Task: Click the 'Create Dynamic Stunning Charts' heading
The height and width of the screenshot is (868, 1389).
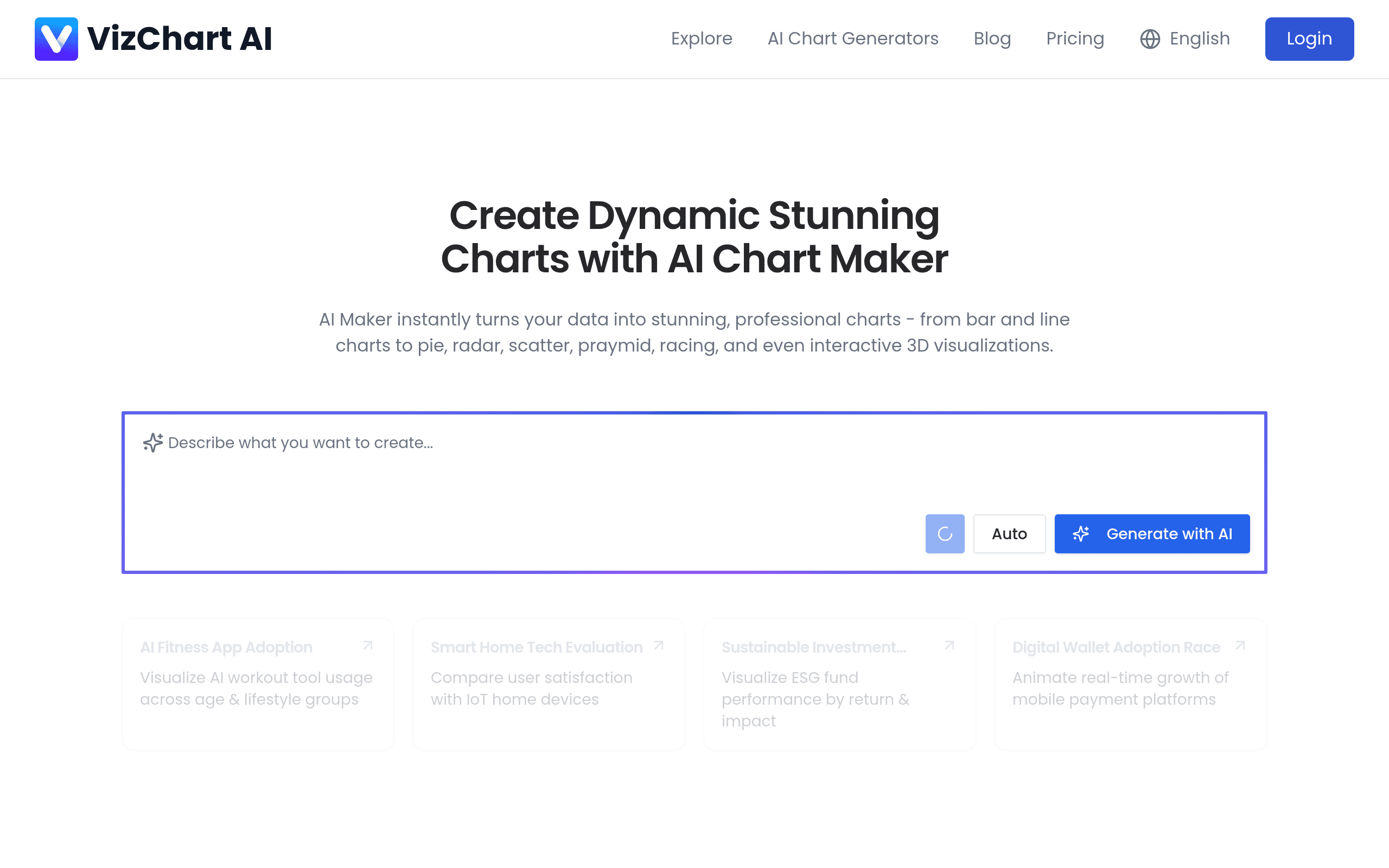Action: [694, 237]
